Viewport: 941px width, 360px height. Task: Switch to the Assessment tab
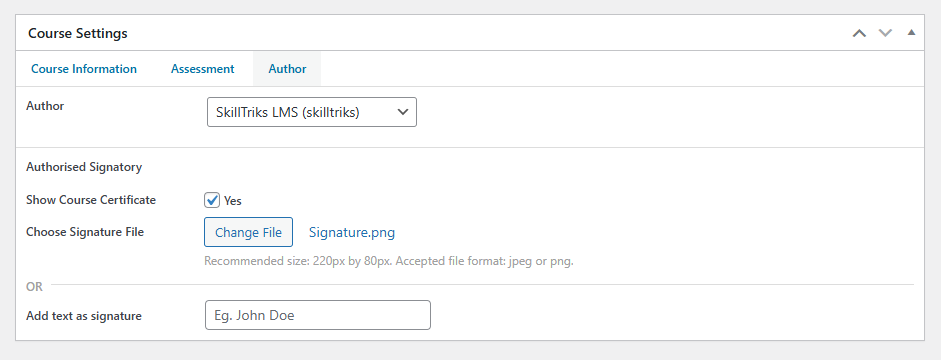point(202,69)
